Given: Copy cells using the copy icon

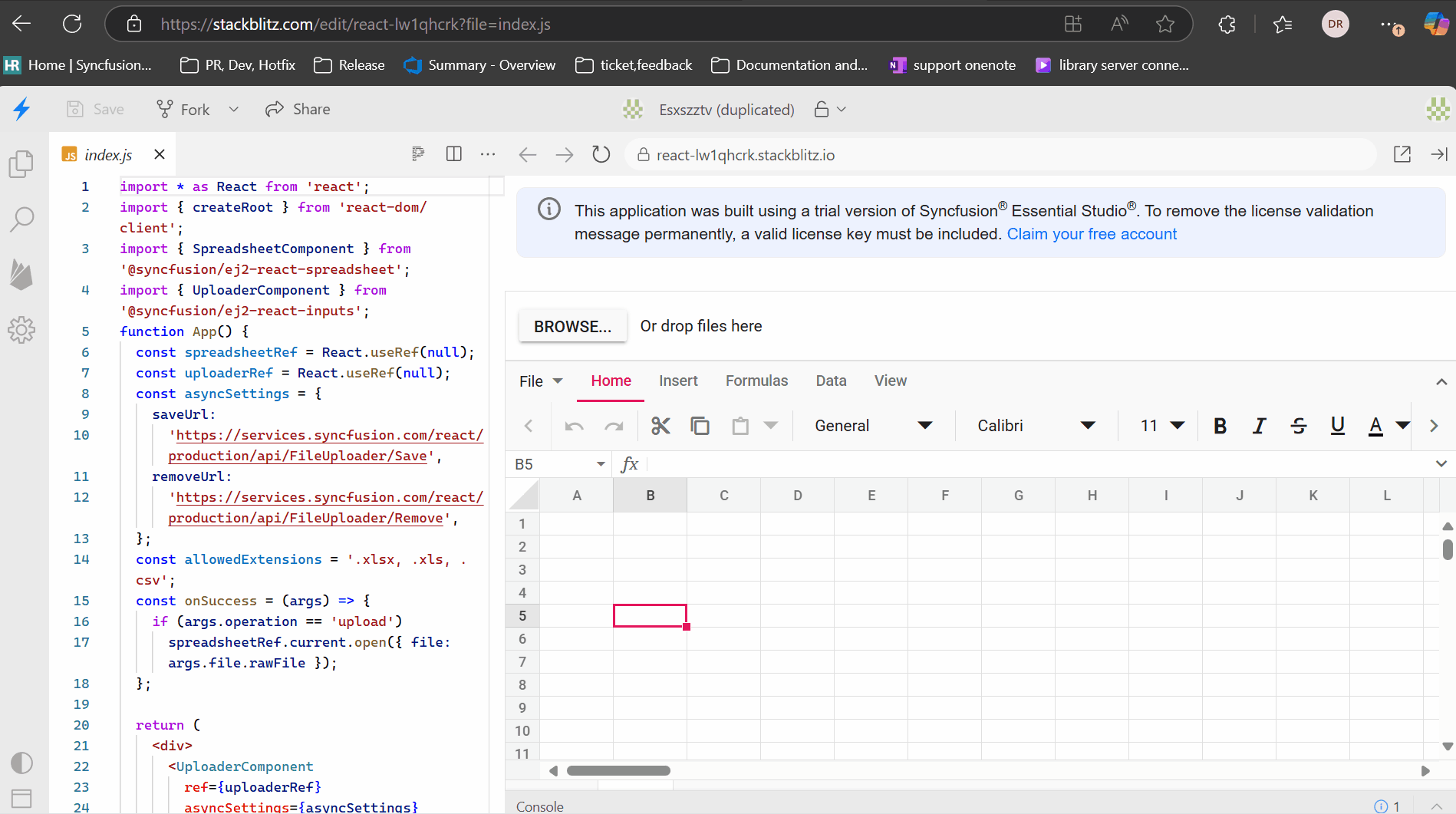Looking at the screenshot, I should pyautogui.click(x=700, y=425).
